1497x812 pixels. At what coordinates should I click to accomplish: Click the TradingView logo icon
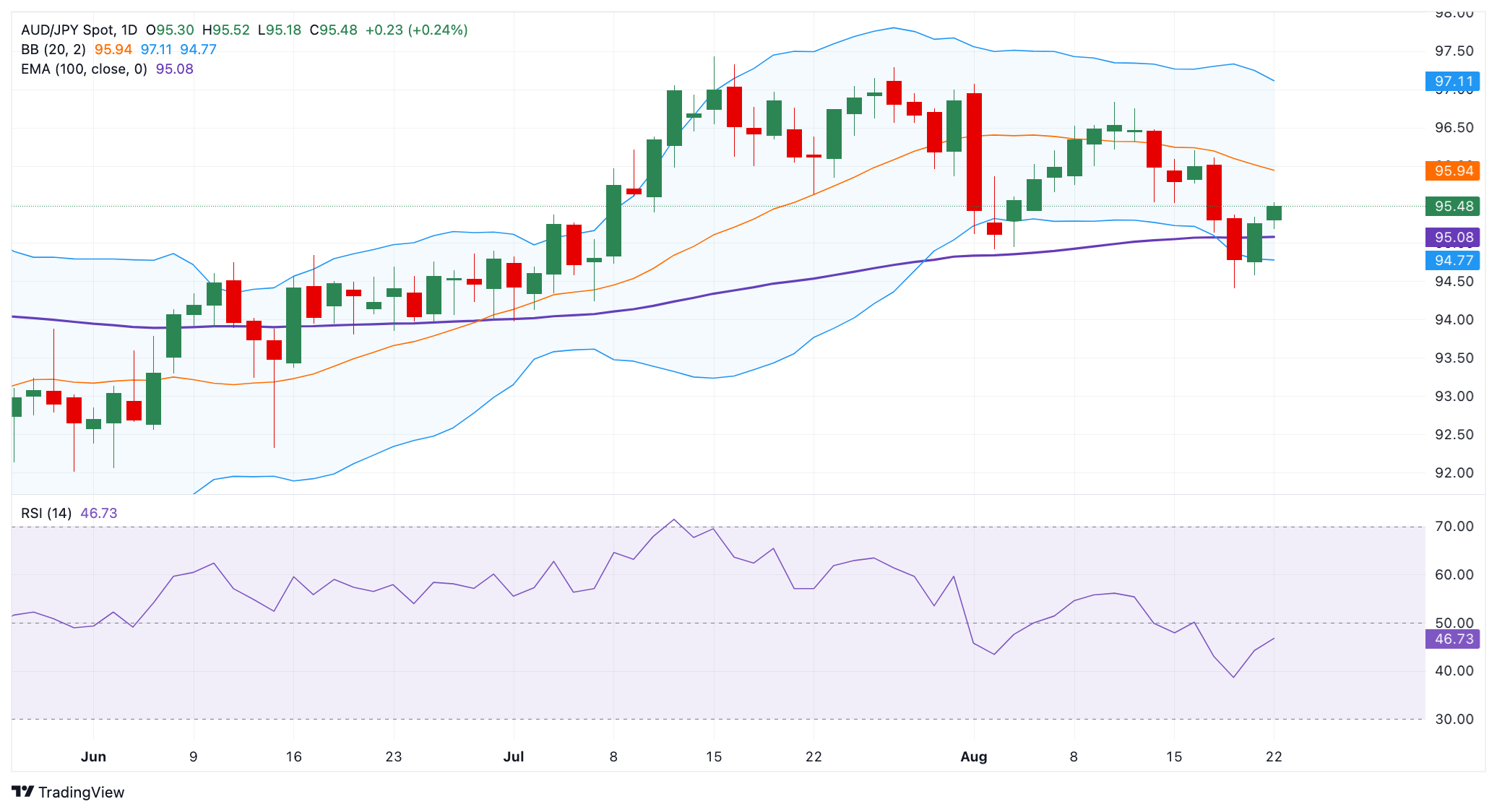click(22, 792)
